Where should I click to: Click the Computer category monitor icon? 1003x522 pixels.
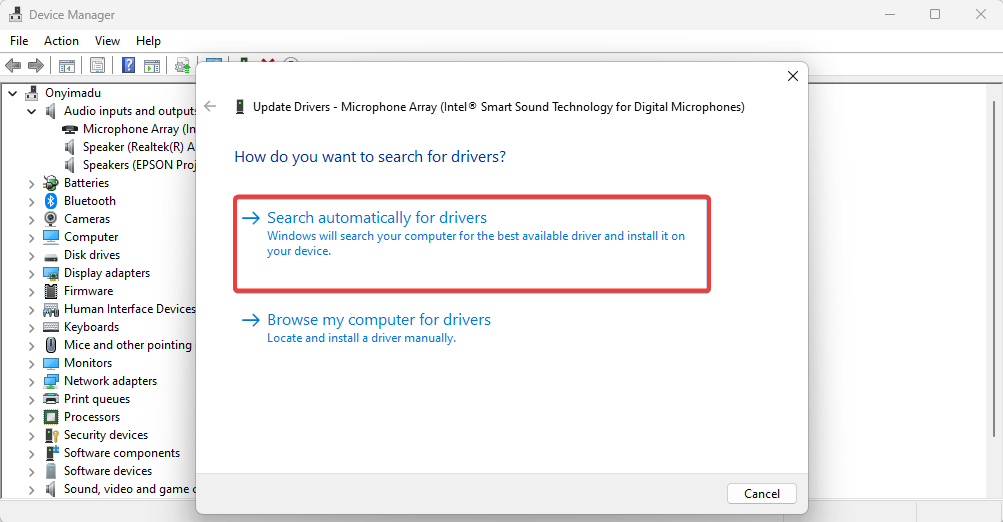pyautogui.click(x=51, y=237)
